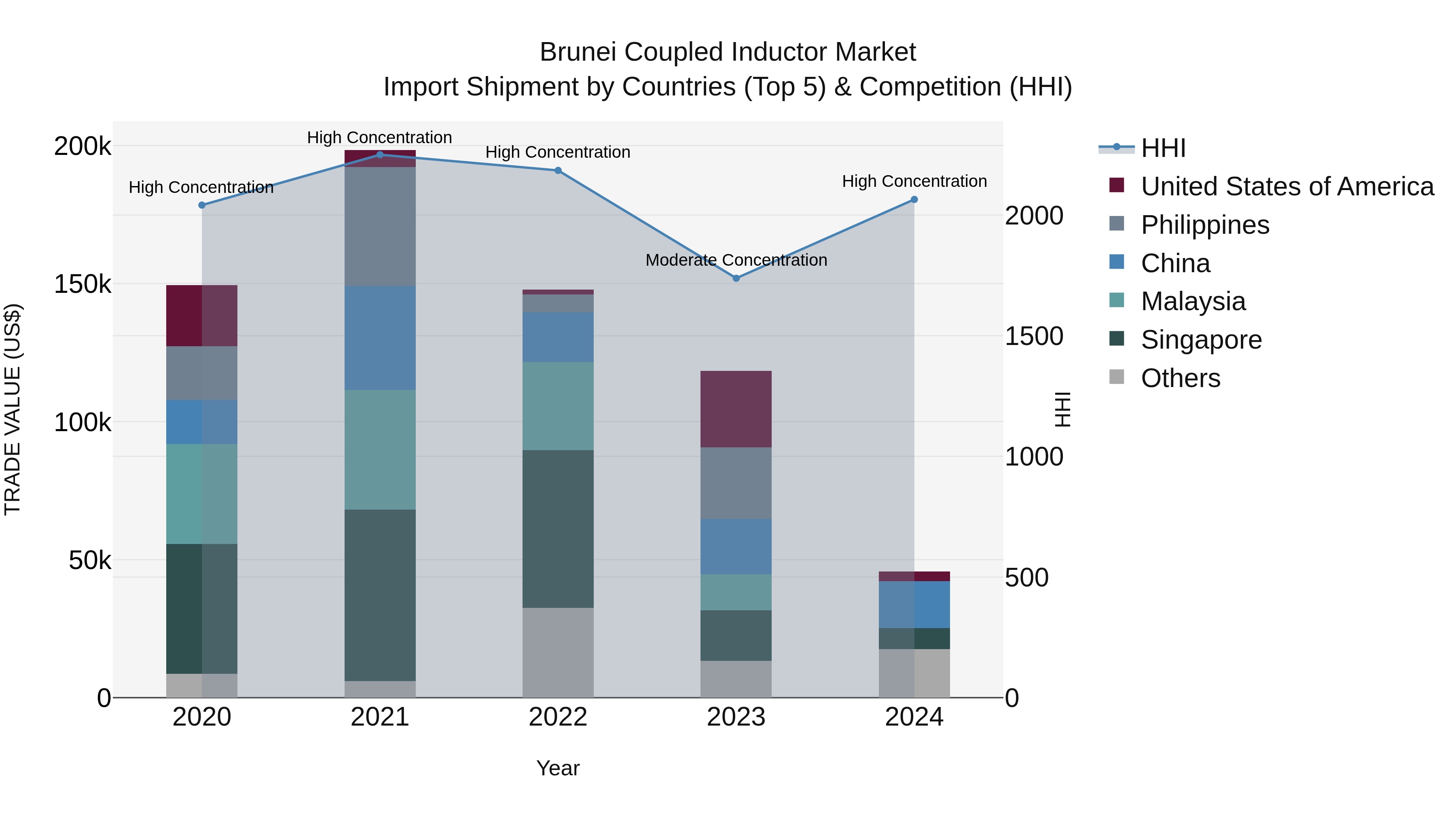Image resolution: width=1456 pixels, height=819 pixels.
Task: Click the 2020 United States bar segment
Action: click(x=202, y=316)
